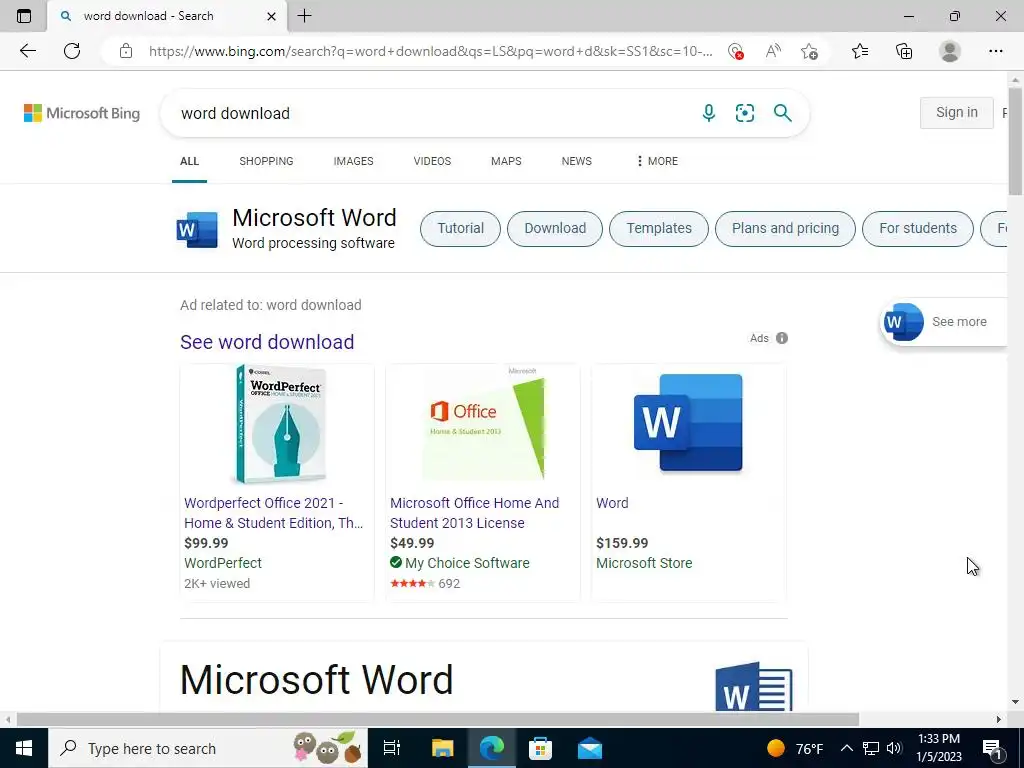Click the Microsoft Word logo beside the title
The image size is (1024, 768).
[x=197, y=229]
